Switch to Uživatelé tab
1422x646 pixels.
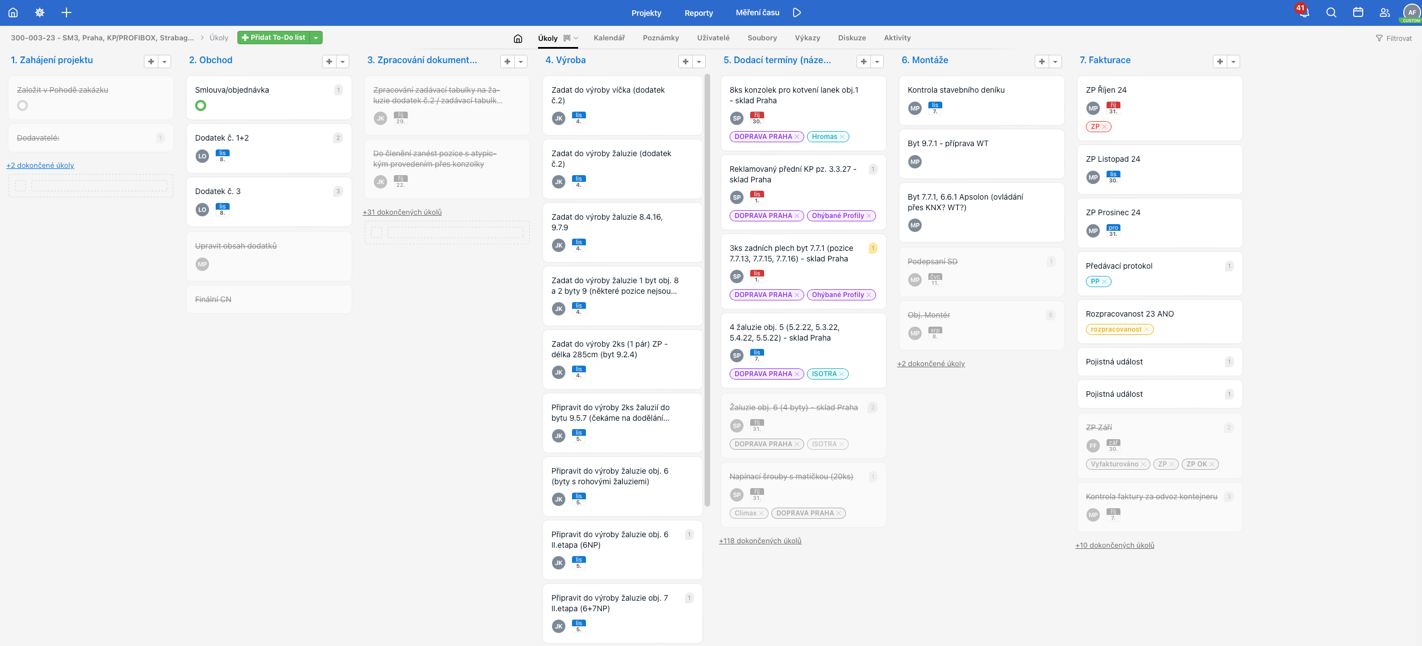pyautogui.click(x=713, y=38)
